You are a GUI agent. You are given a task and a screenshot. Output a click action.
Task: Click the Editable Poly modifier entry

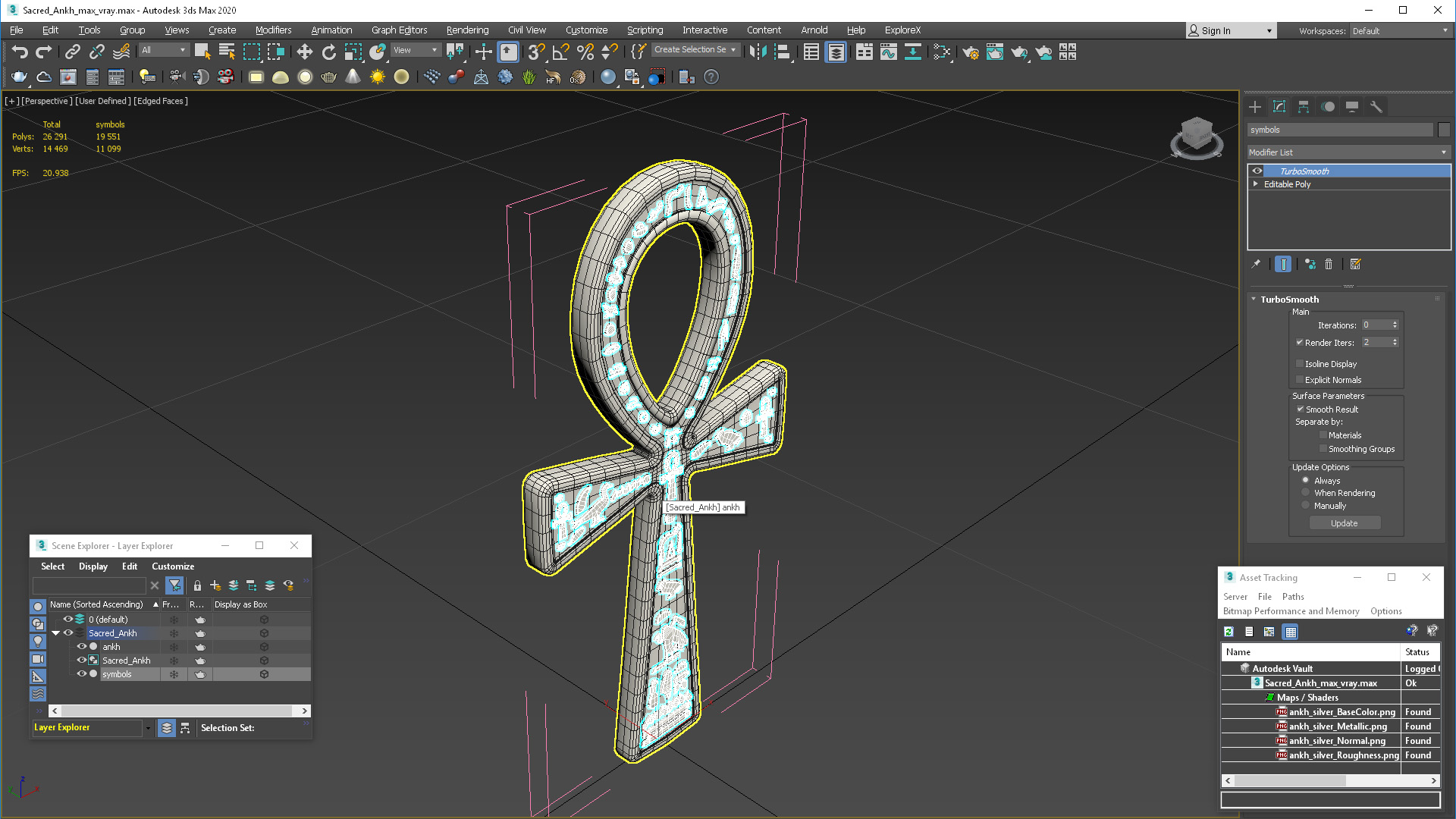coord(1289,184)
